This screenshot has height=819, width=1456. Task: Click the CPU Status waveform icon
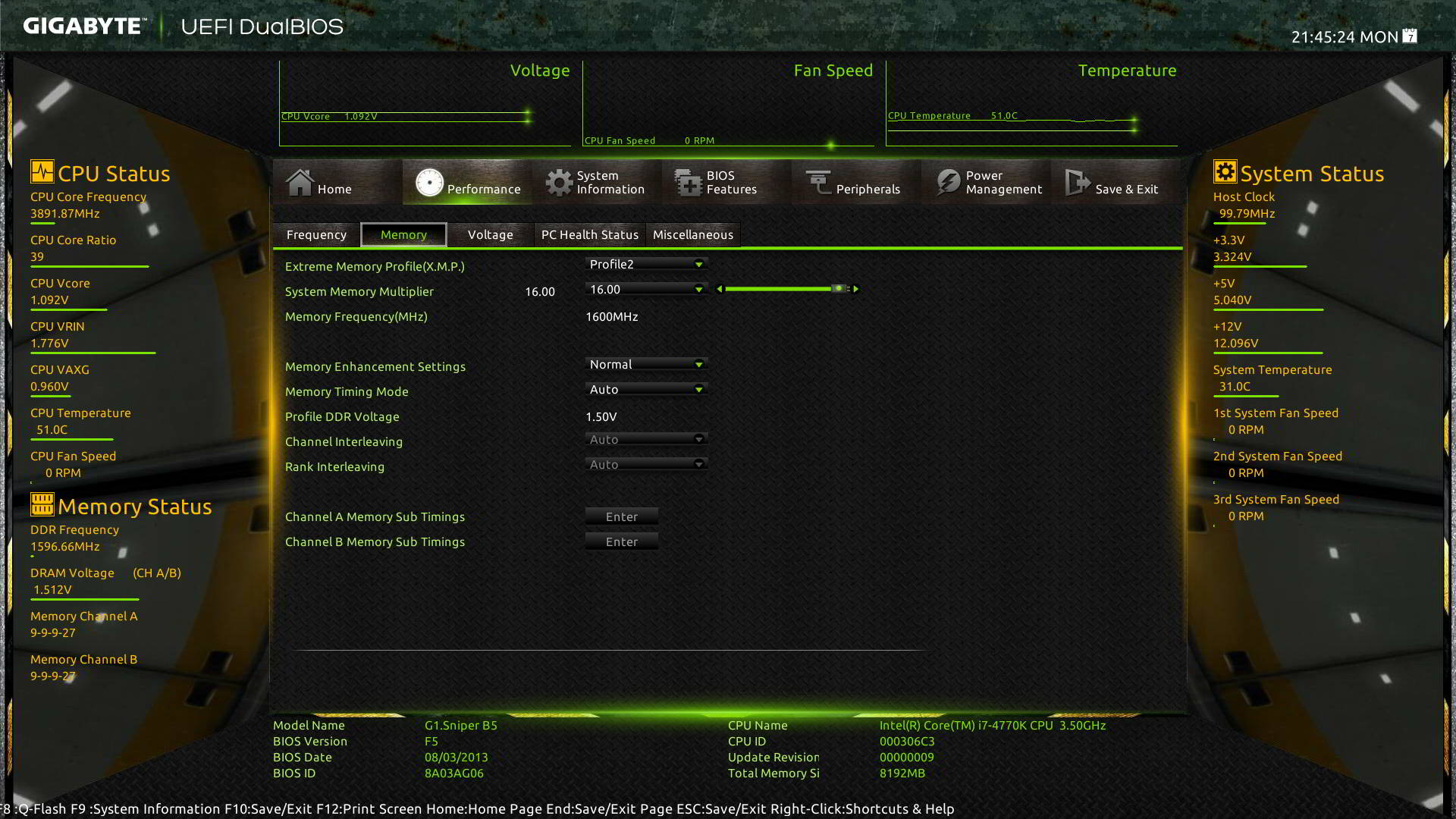42,171
